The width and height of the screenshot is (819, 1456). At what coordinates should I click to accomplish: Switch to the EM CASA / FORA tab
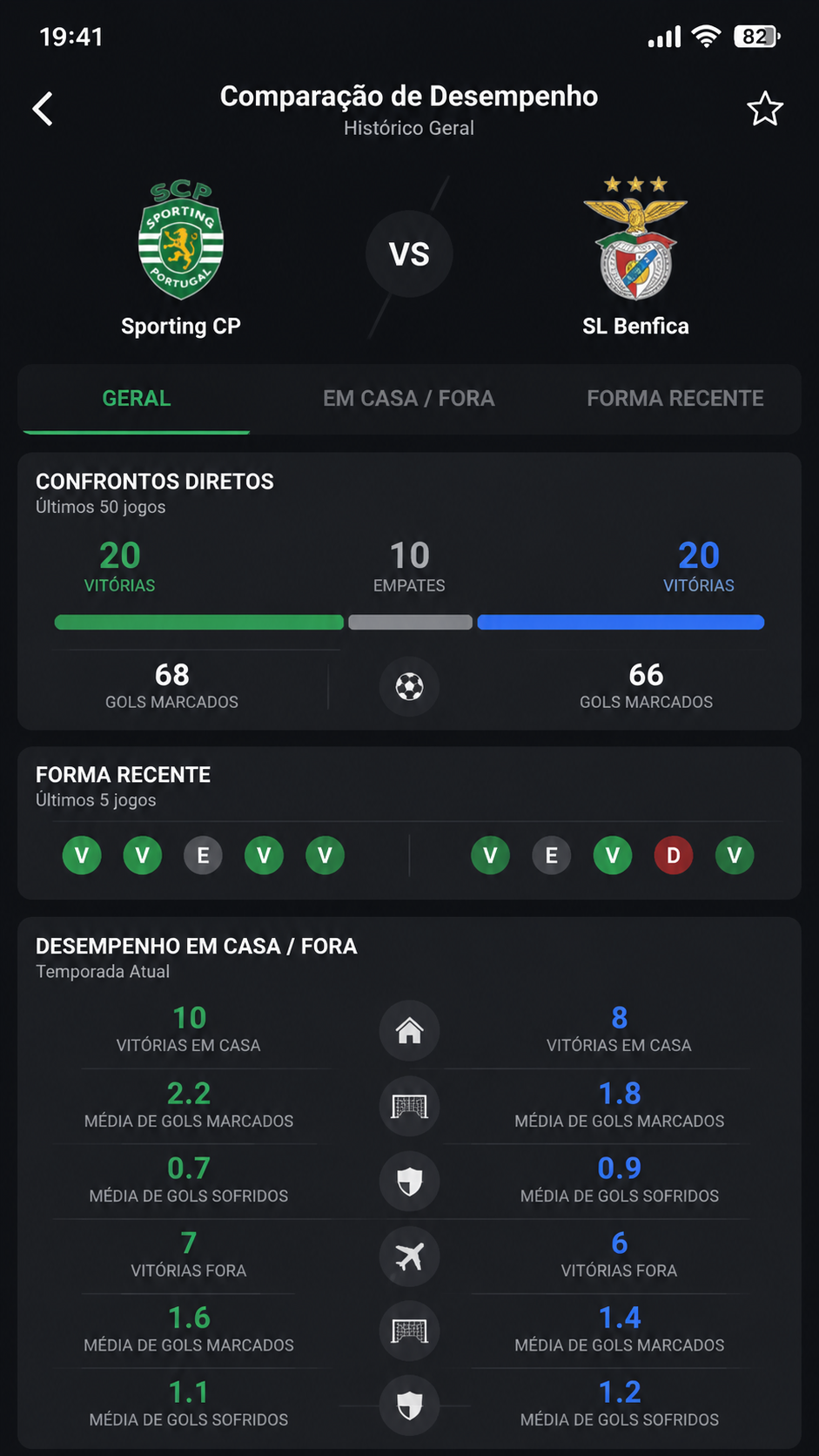[x=409, y=398]
